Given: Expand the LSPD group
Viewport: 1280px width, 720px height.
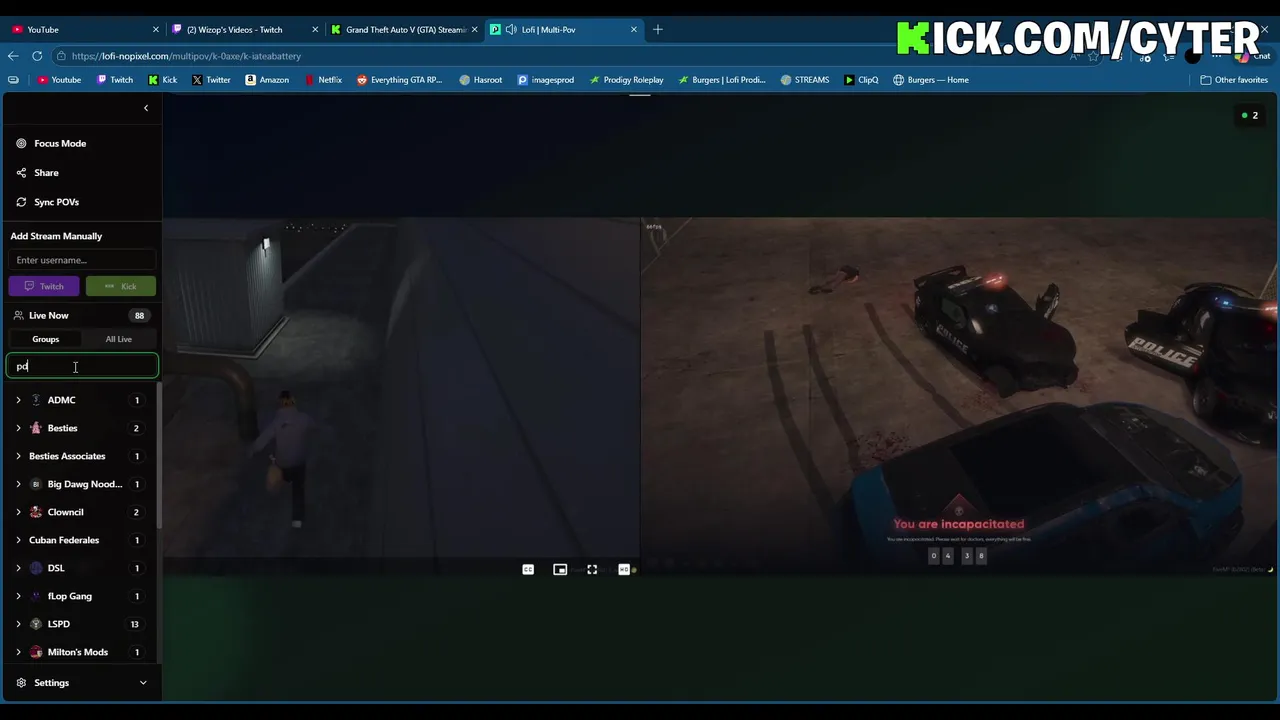Looking at the screenshot, I should 18,624.
